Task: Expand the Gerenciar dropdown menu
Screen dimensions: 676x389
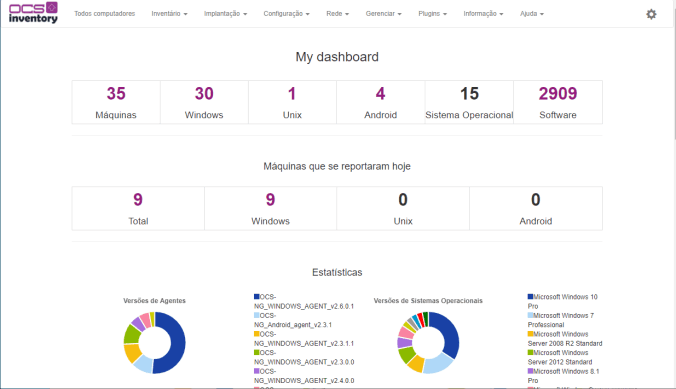Action: point(384,14)
